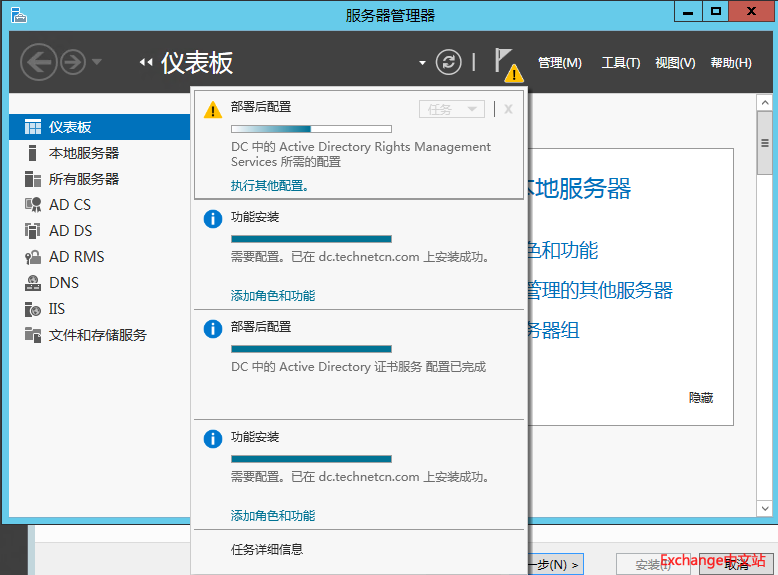Image resolution: width=778 pixels, height=575 pixels.
Task: Open the 管理(M) menu
Action: click(x=559, y=63)
